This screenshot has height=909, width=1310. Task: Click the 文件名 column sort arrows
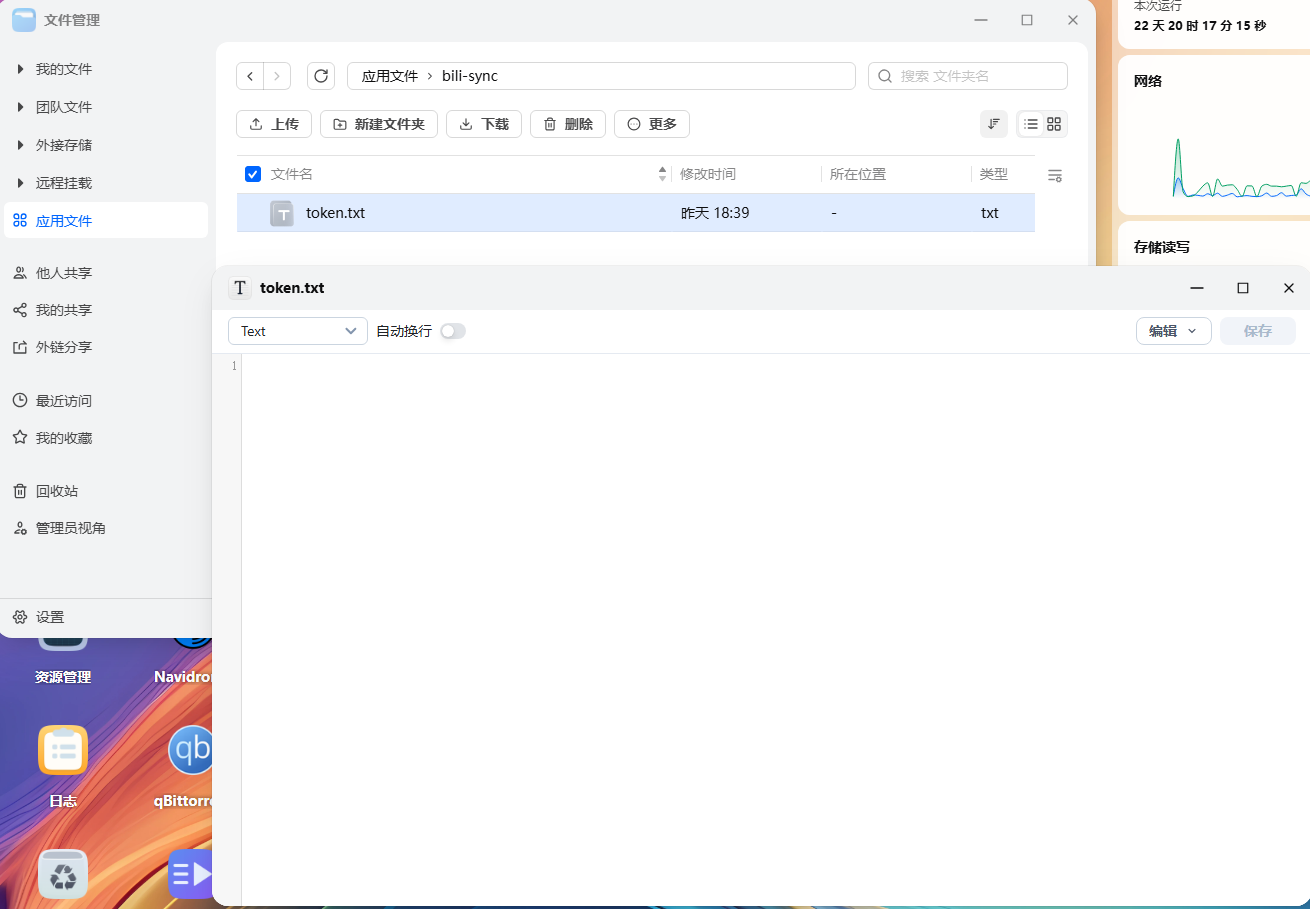click(x=662, y=174)
